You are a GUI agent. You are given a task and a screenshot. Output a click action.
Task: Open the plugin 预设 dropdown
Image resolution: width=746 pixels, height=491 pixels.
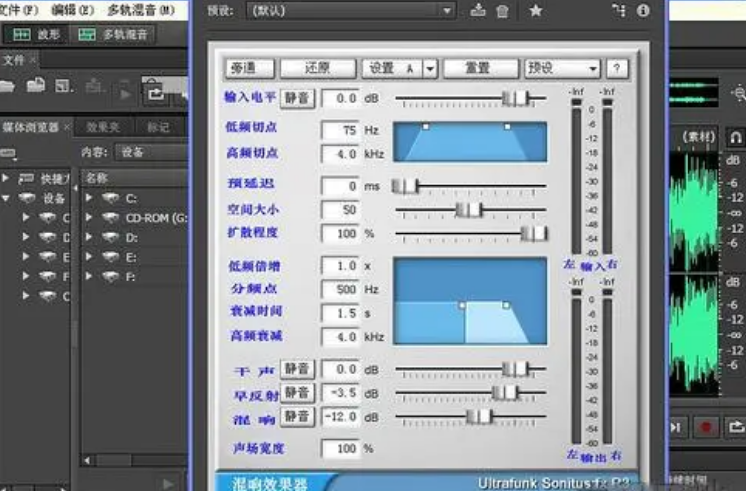562,69
